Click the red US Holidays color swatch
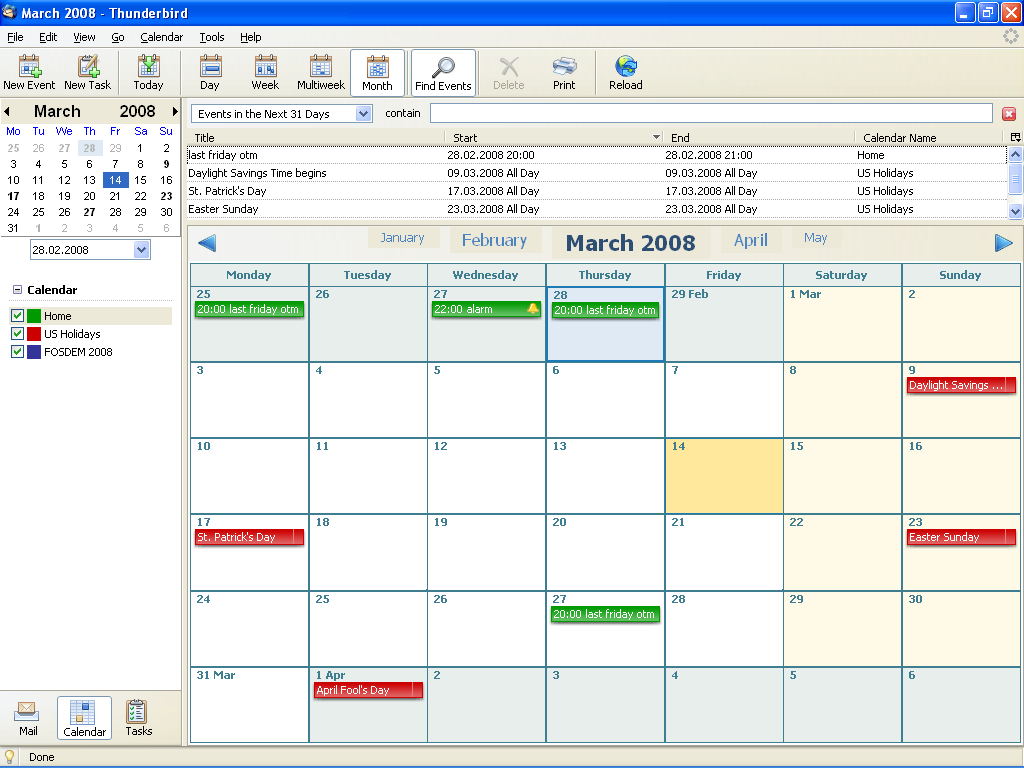 [x=34, y=334]
